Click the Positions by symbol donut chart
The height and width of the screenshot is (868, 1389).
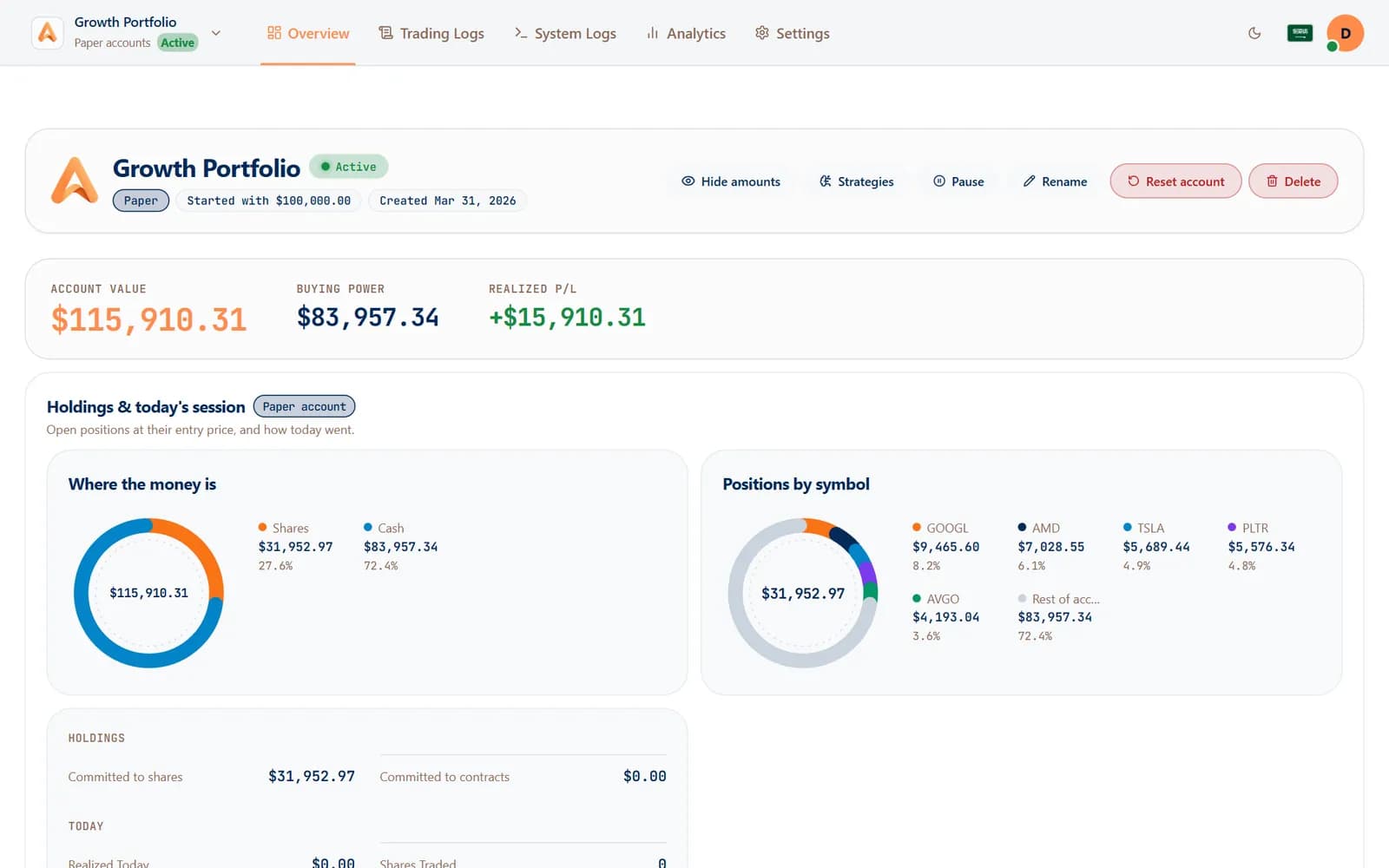803,593
